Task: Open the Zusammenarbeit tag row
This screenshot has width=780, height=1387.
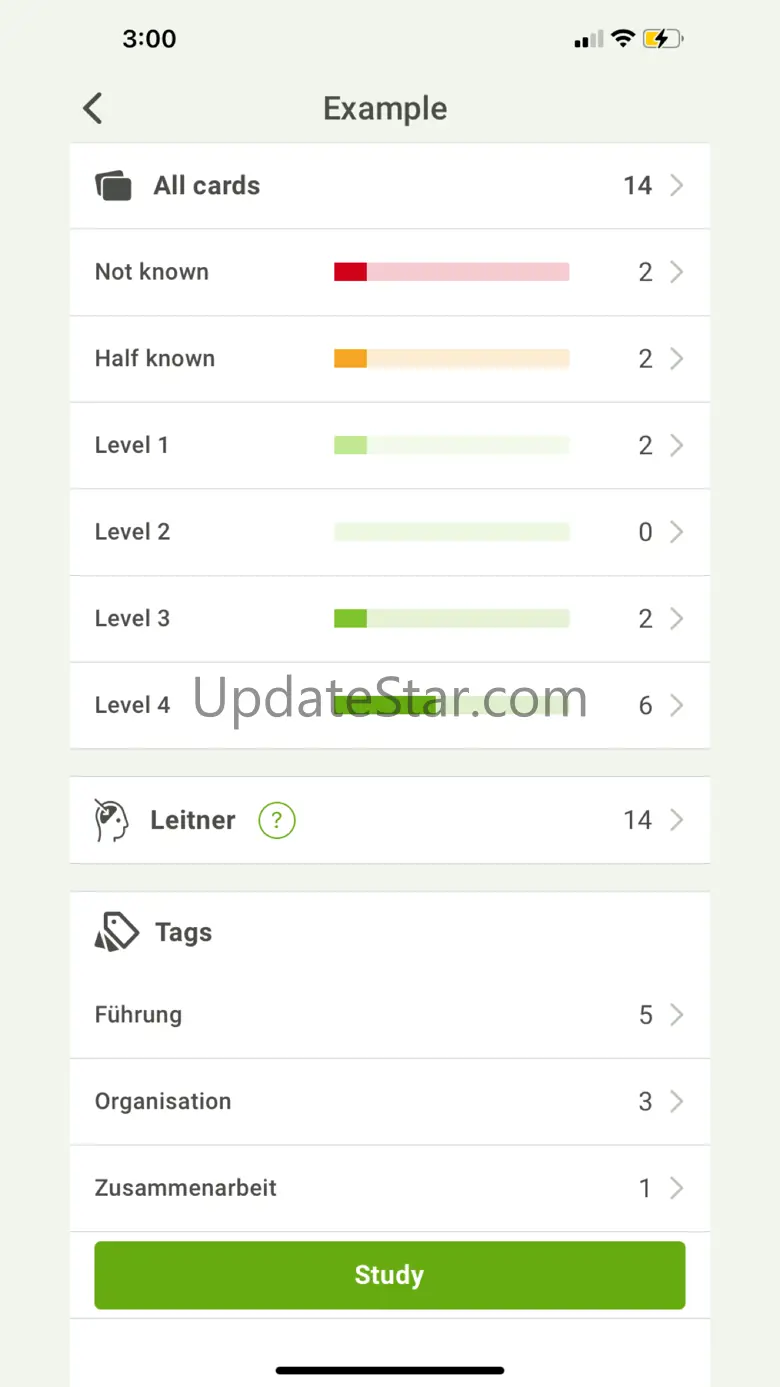Action: (186, 1188)
